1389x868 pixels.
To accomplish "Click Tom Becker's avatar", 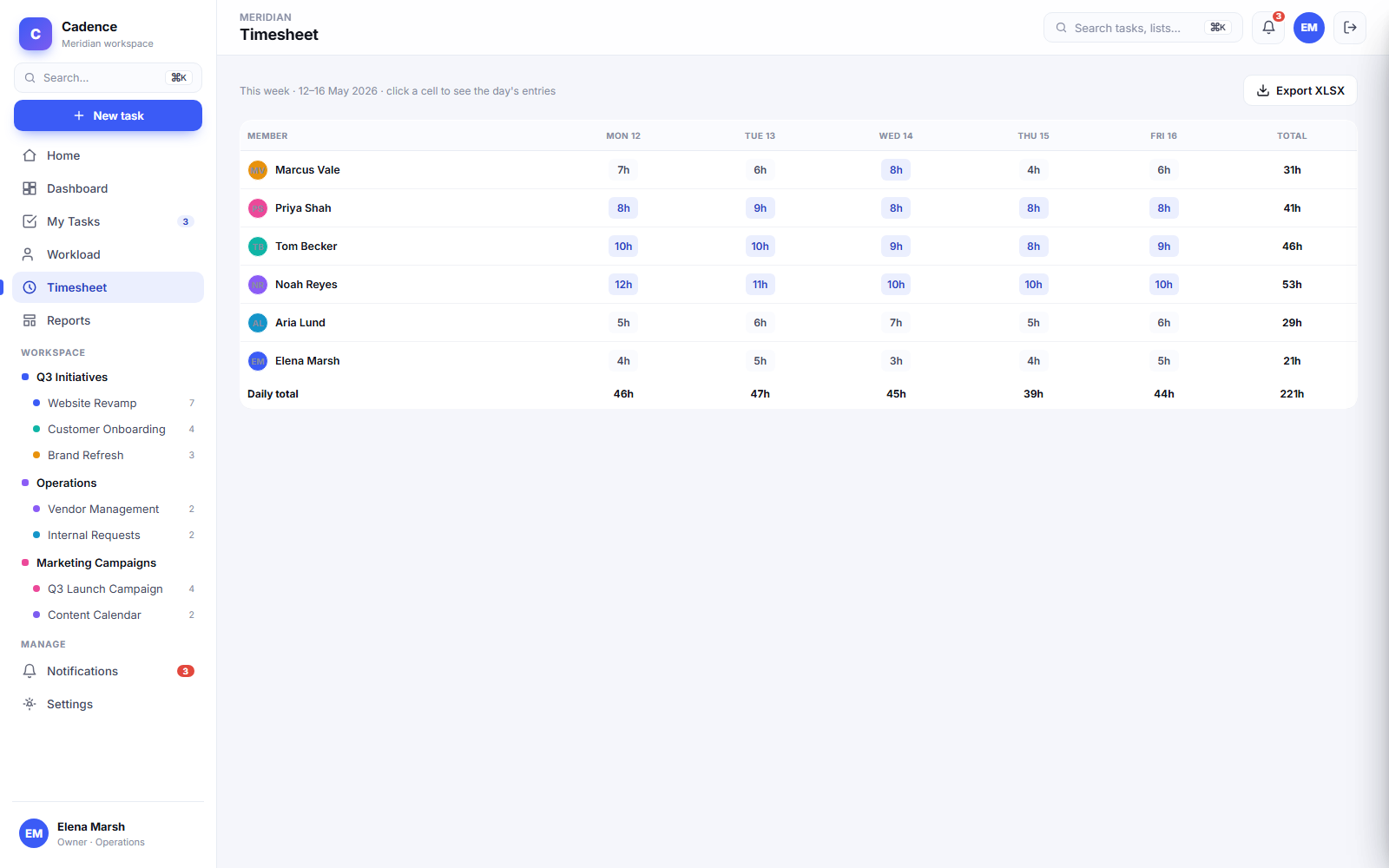I will click(258, 247).
